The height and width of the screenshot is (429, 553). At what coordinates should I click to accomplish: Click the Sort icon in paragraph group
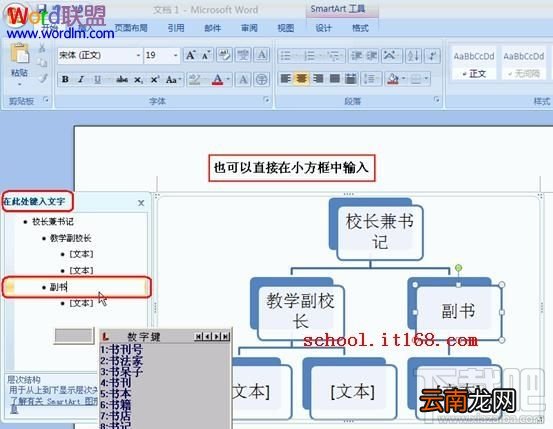(x=413, y=56)
